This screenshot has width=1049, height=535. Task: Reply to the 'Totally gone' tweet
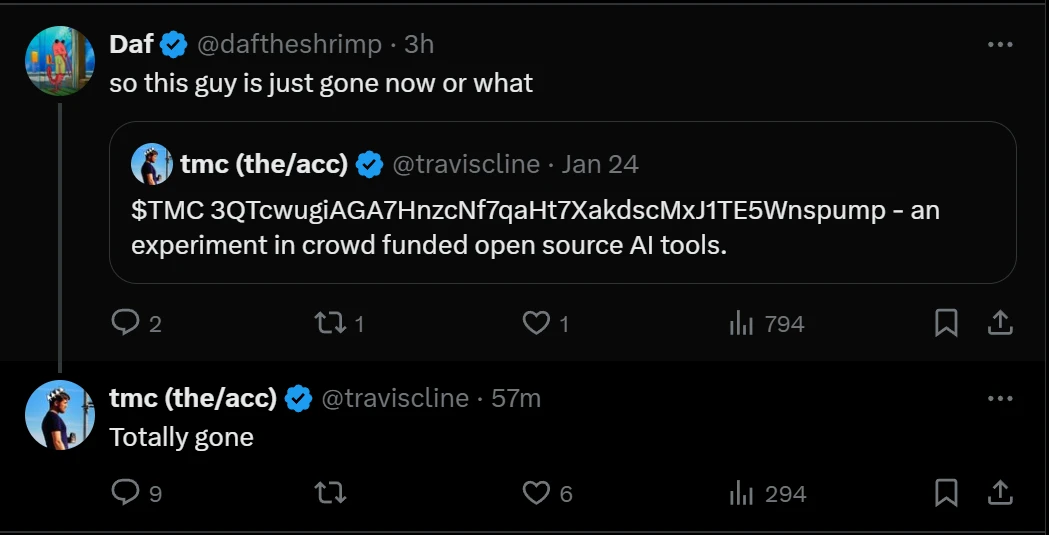pyautogui.click(x=125, y=493)
